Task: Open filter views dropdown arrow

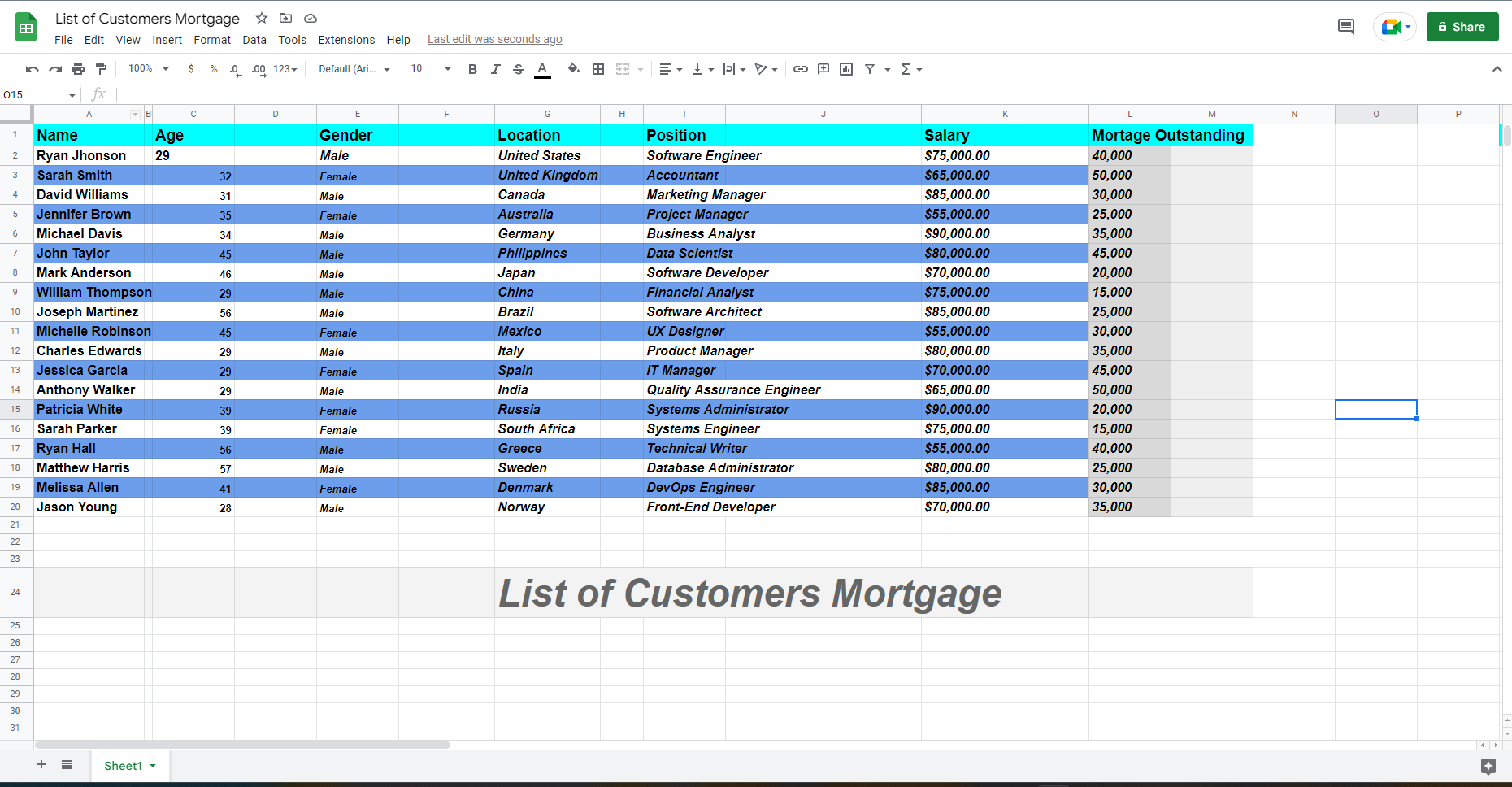Action: click(x=888, y=69)
